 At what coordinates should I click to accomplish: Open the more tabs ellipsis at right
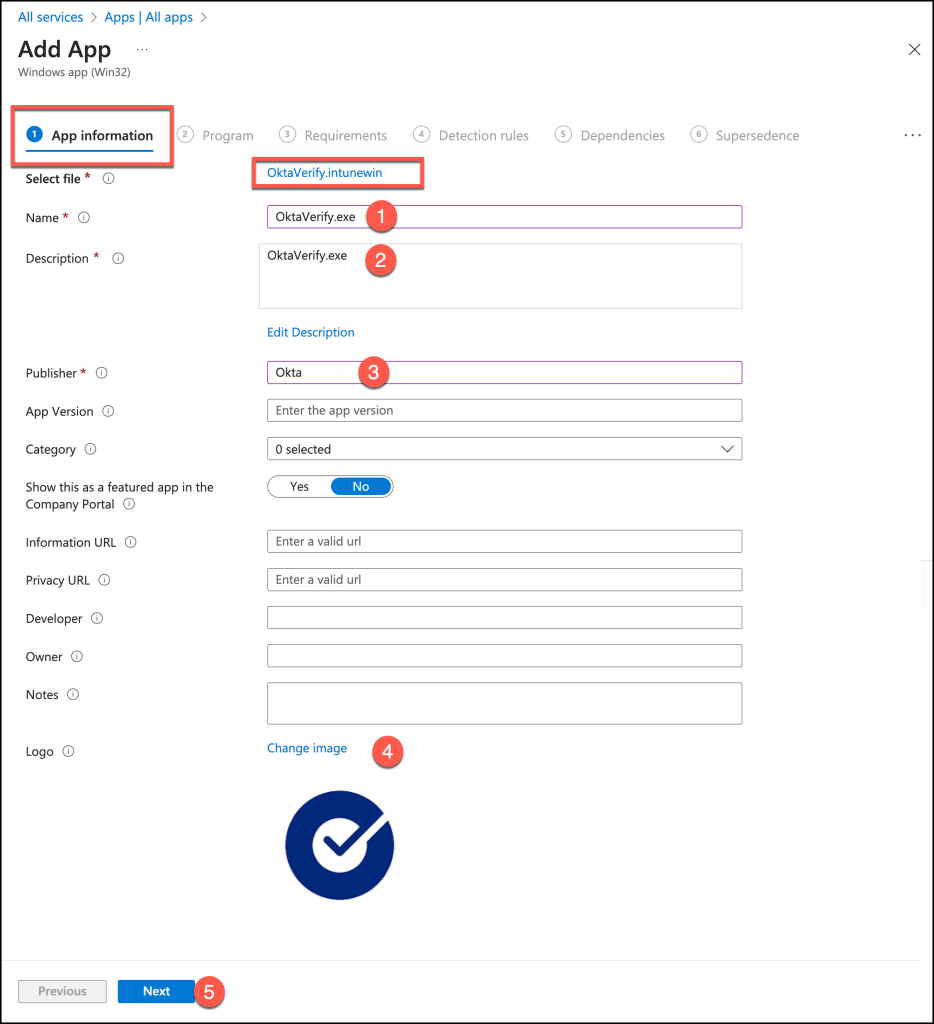[x=912, y=135]
